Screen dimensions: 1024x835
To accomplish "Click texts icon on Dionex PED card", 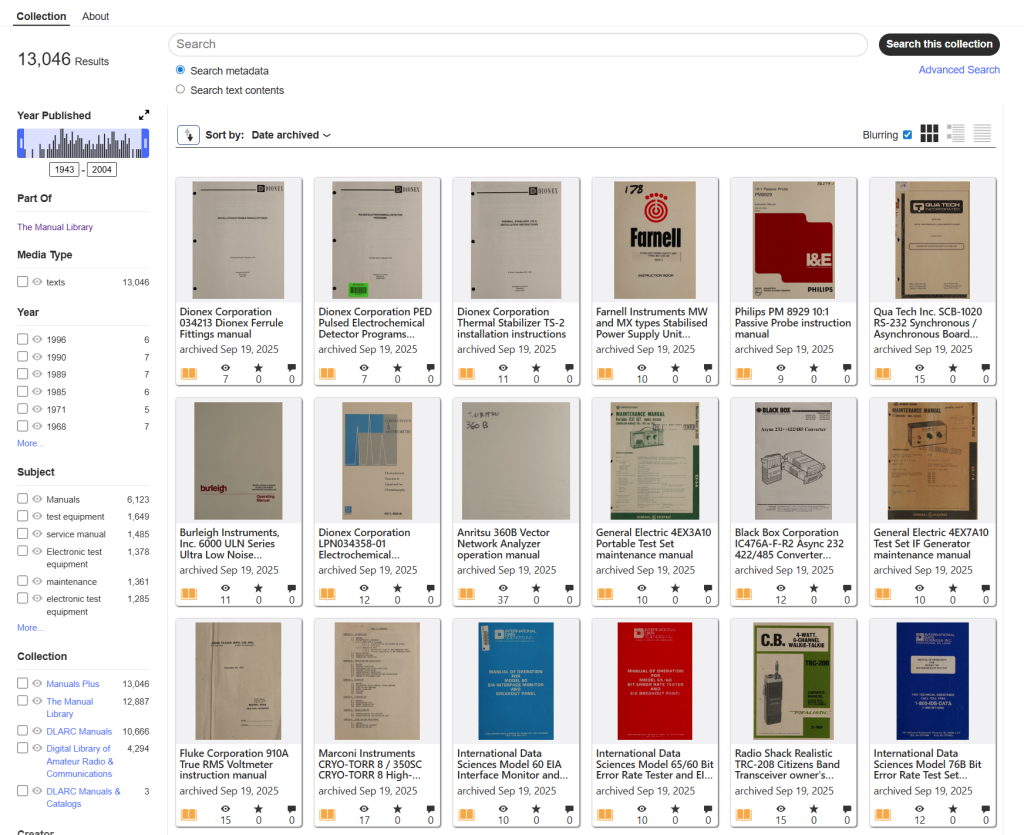I will click(327, 373).
